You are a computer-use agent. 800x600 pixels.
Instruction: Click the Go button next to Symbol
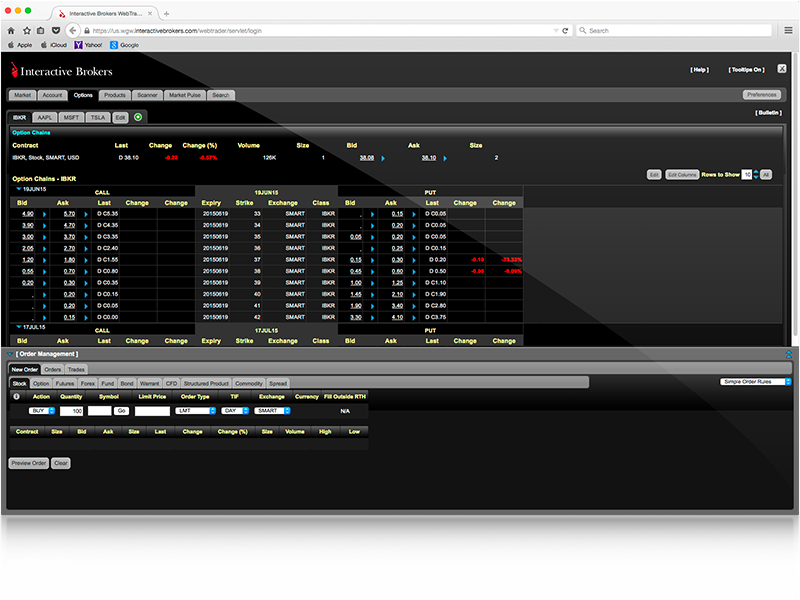tap(121, 411)
